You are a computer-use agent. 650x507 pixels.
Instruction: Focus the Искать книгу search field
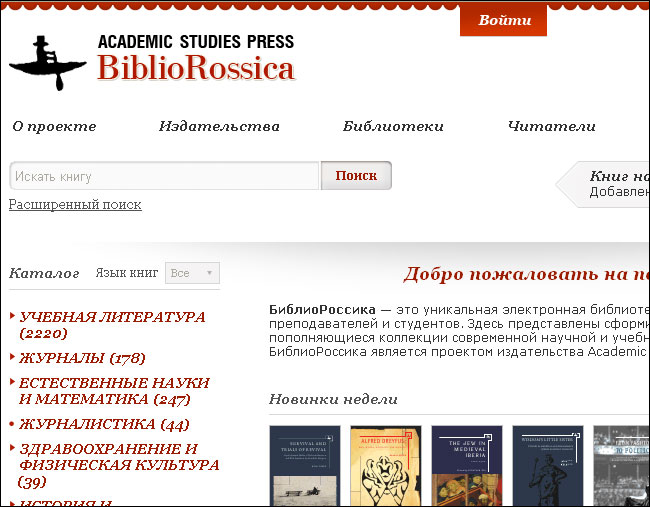pyautogui.click(x=165, y=176)
